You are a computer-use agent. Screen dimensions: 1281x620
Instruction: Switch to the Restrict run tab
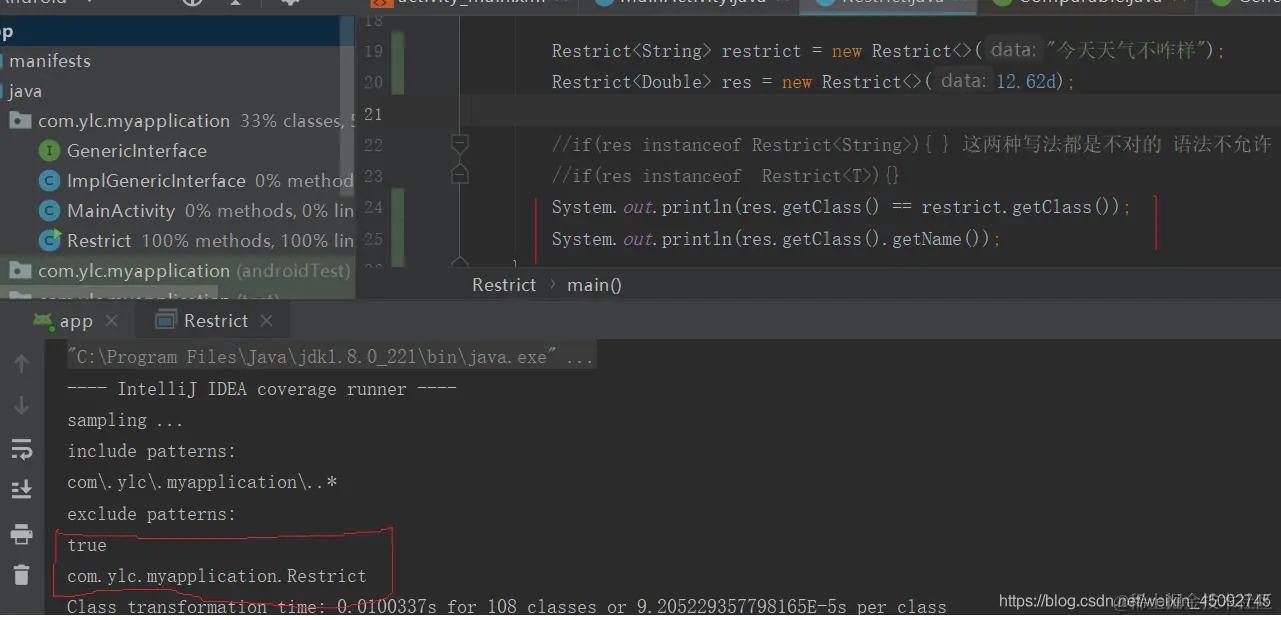point(203,320)
